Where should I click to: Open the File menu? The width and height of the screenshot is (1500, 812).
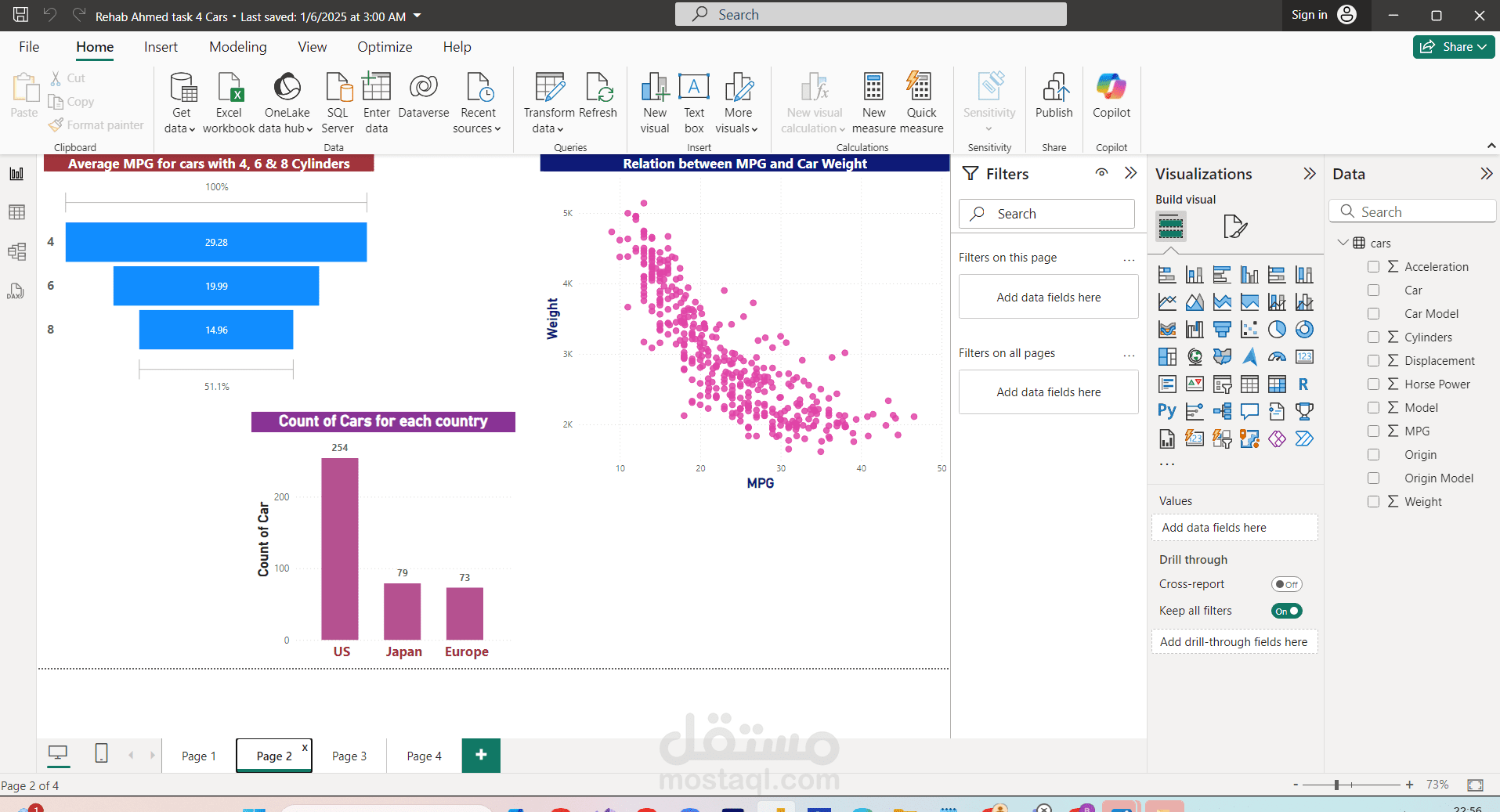tap(29, 47)
